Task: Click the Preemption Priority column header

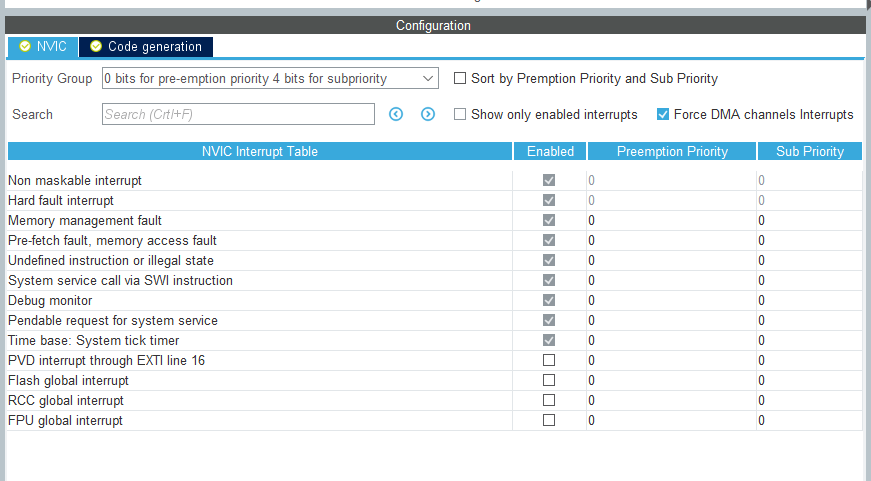Action: click(x=672, y=151)
